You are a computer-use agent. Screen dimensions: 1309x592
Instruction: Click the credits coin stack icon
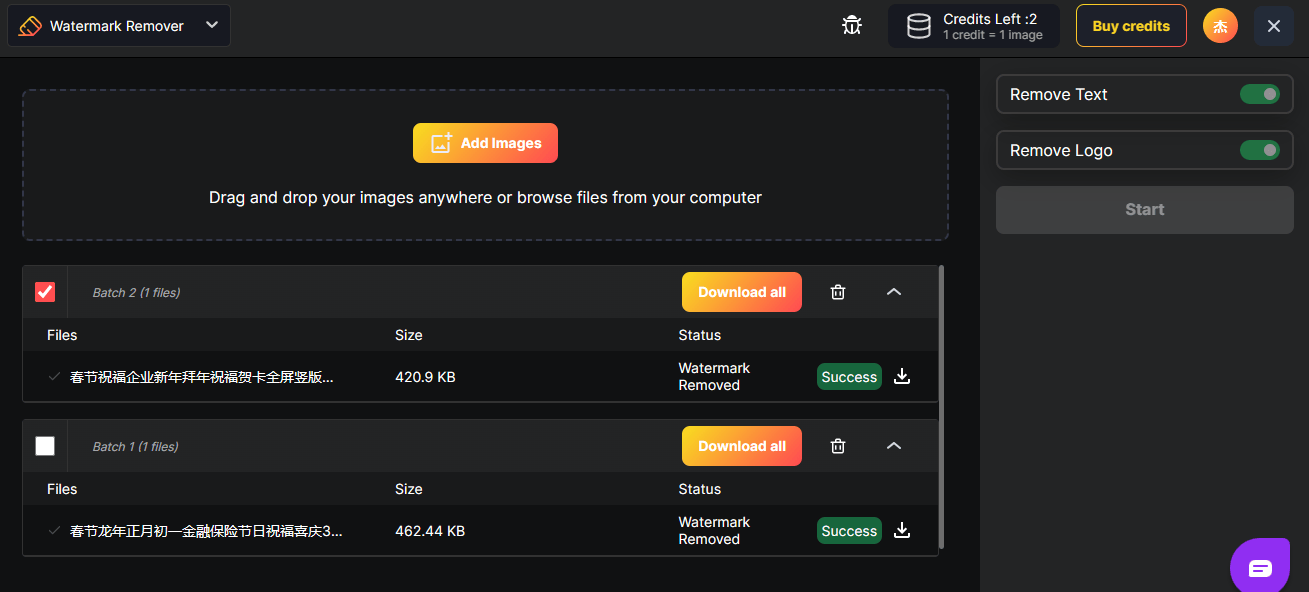point(918,26)
